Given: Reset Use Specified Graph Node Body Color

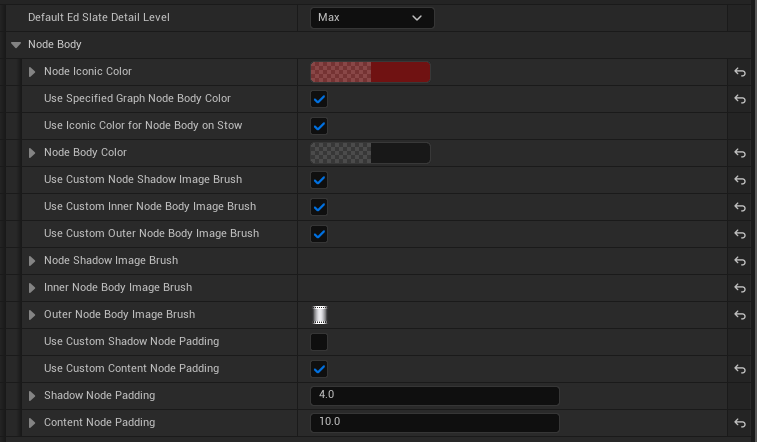Looking at the screenshot, I should click(740, 99).
